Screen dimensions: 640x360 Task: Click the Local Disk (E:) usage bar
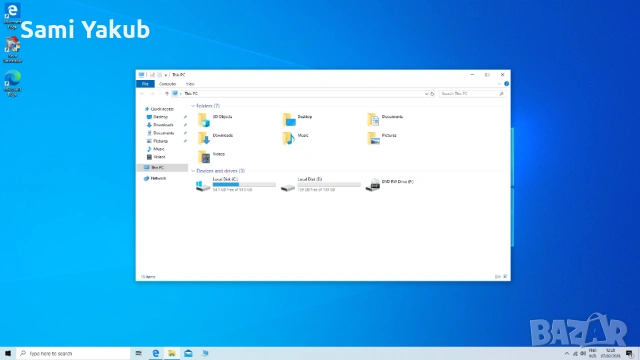coord(329,184)
